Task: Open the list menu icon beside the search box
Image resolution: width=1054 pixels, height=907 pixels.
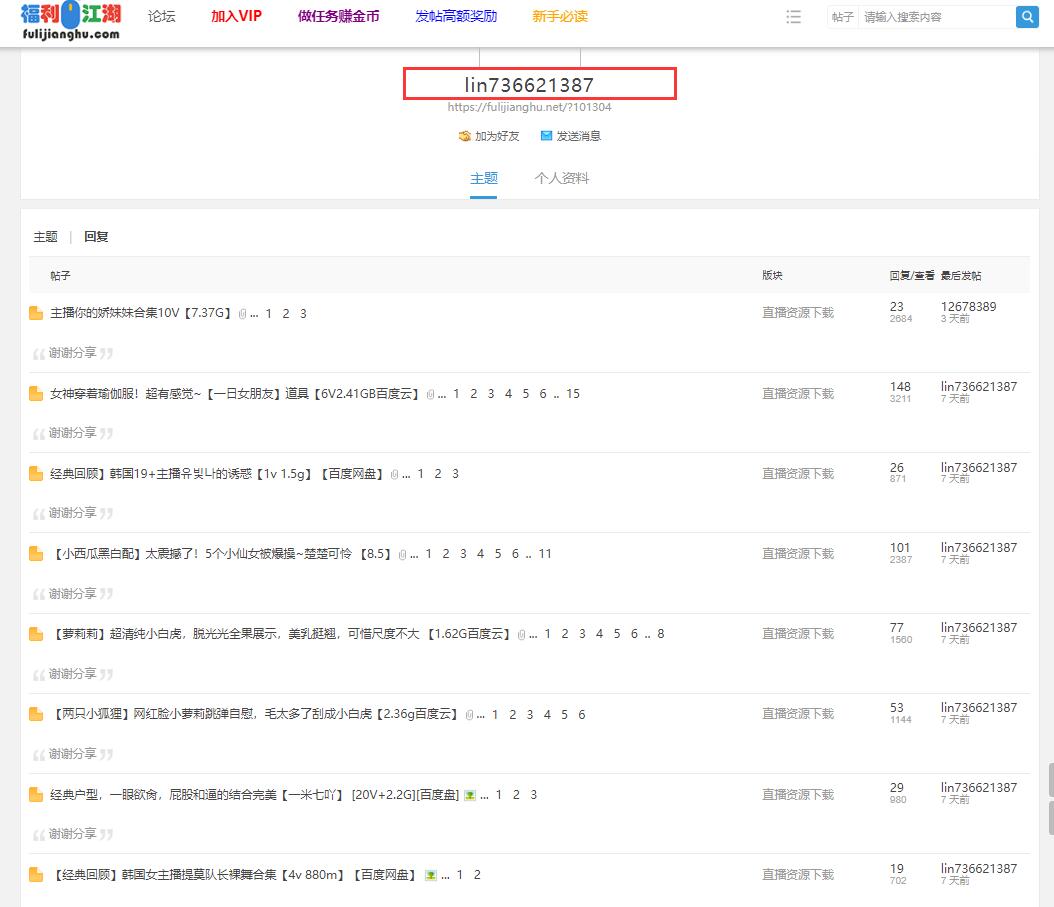Action: click(794, 17)
